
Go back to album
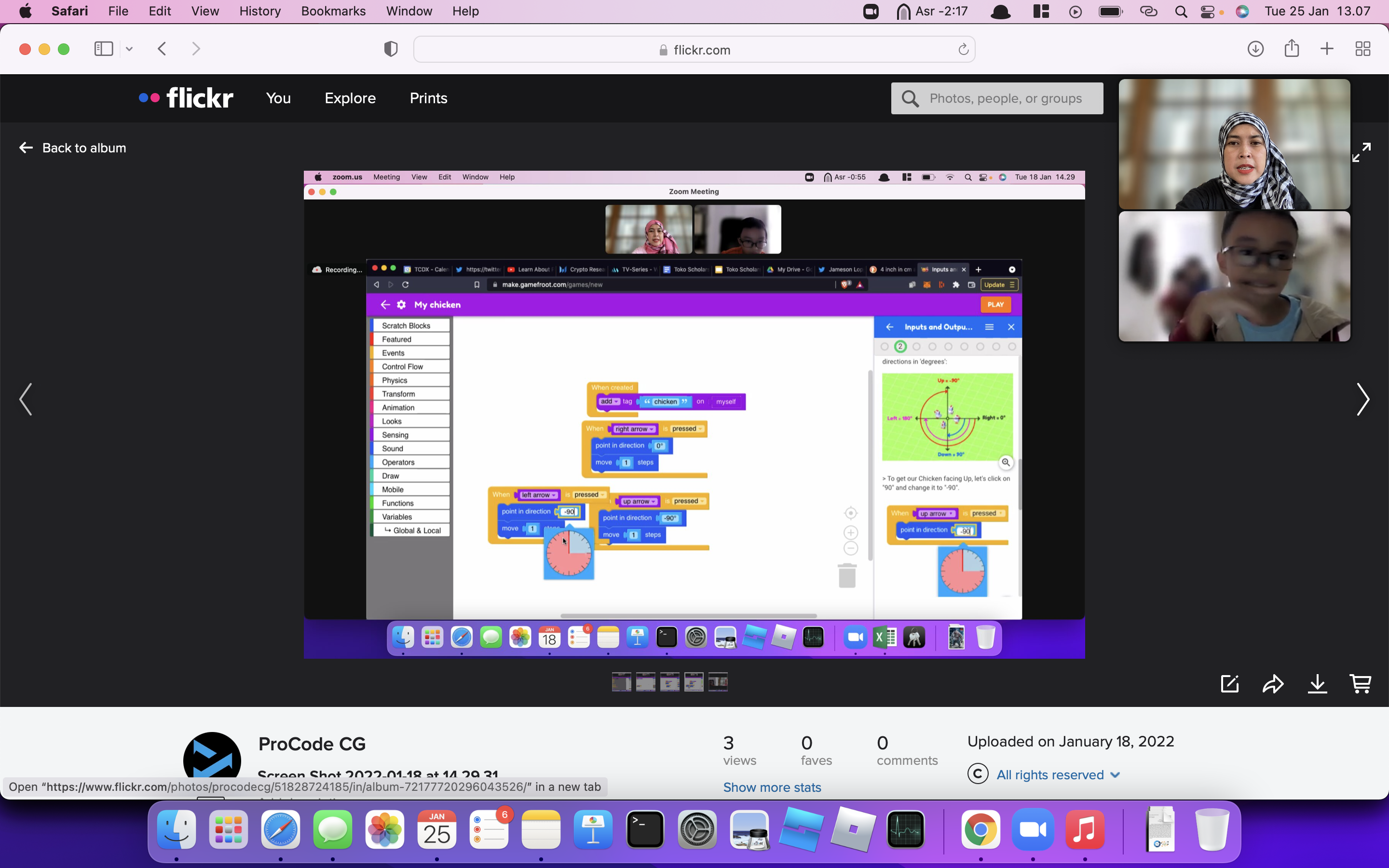tap(72, 148)
